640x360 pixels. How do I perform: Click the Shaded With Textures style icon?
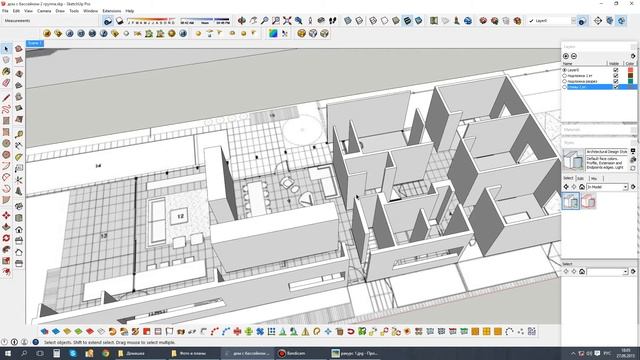tap(407, 20)
